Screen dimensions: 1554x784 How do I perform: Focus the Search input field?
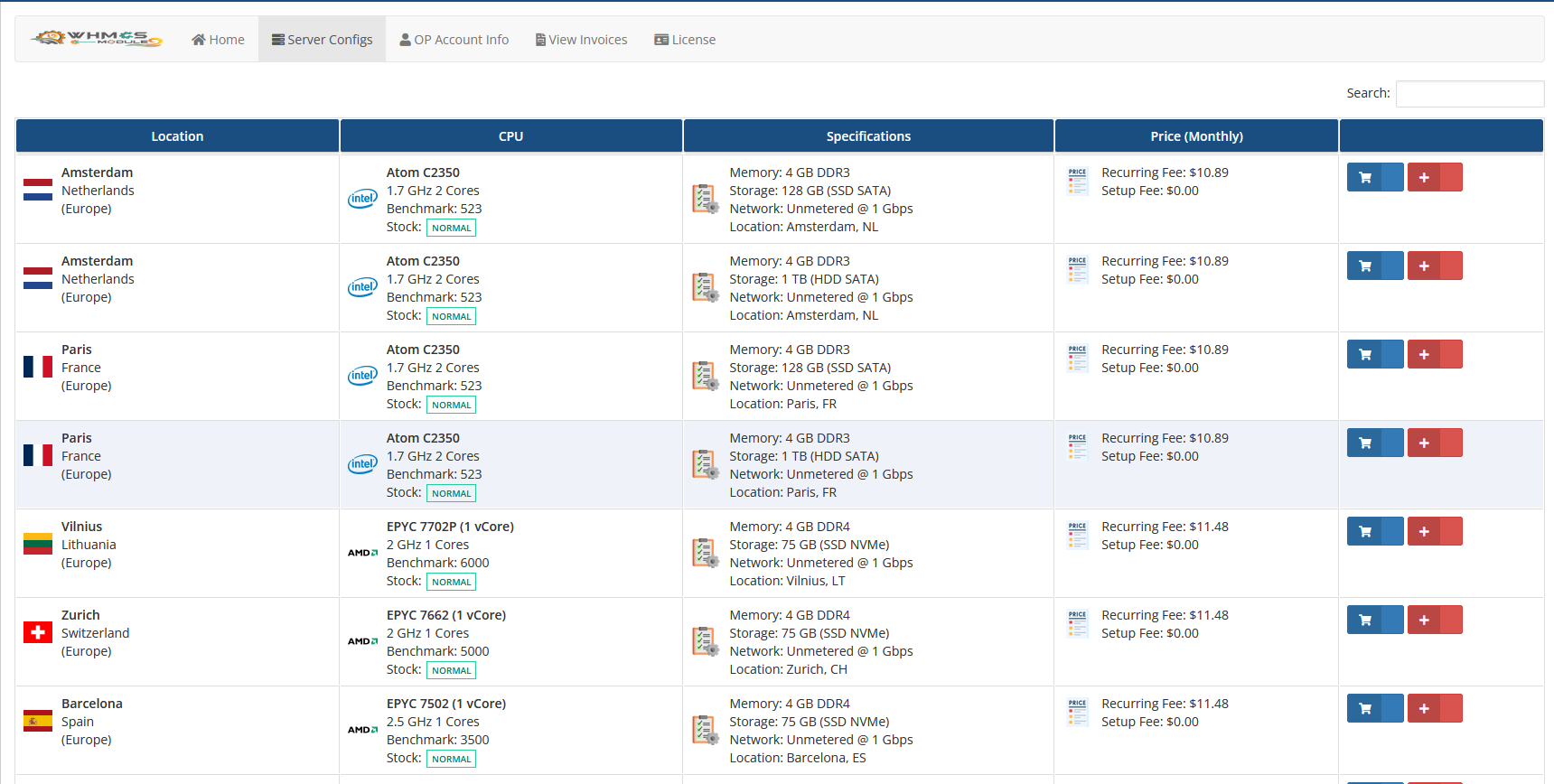tap(1469, 93)
